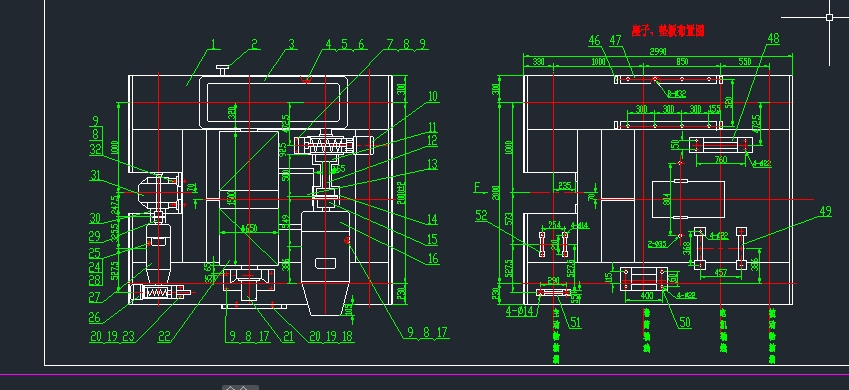
Task: Click part callout number 26
Action: click(95, 318)
